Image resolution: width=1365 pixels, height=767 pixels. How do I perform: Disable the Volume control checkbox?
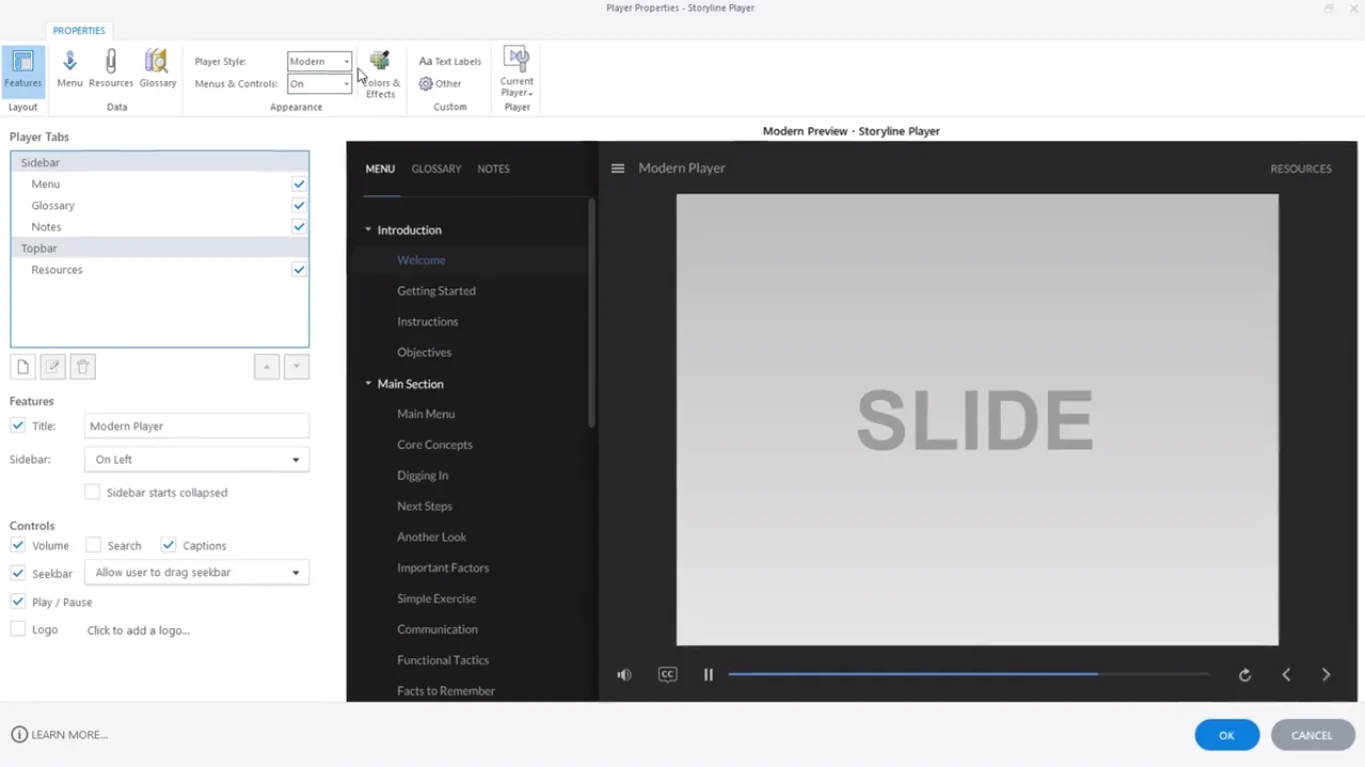(18, 545)
